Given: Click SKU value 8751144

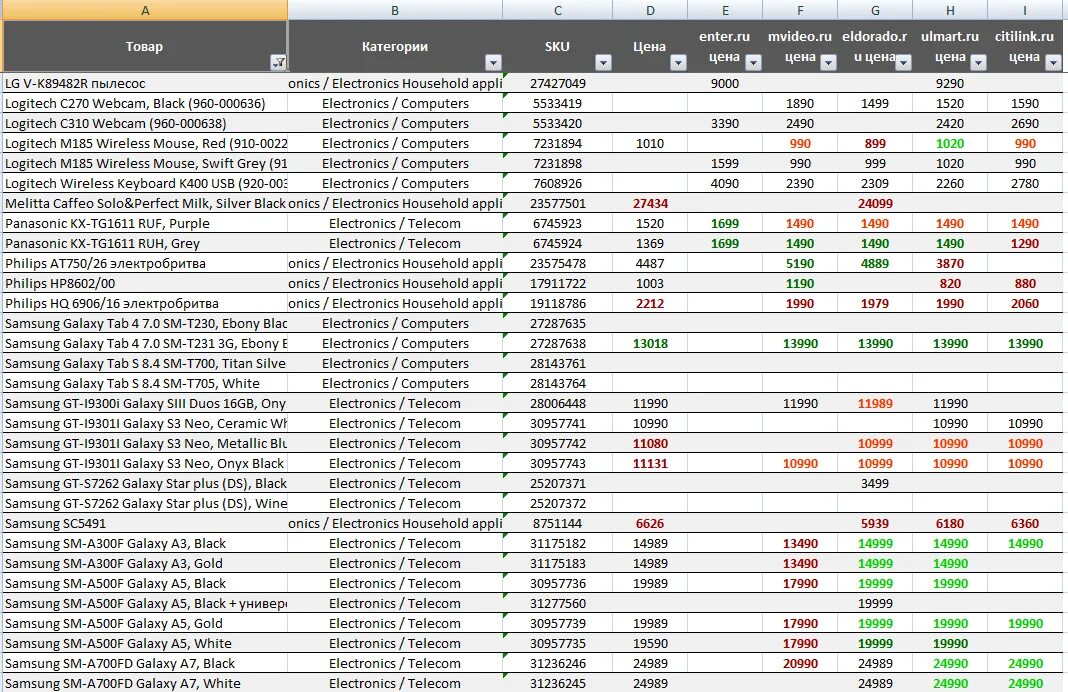Looking at the screenshot, I should [558, 524].
